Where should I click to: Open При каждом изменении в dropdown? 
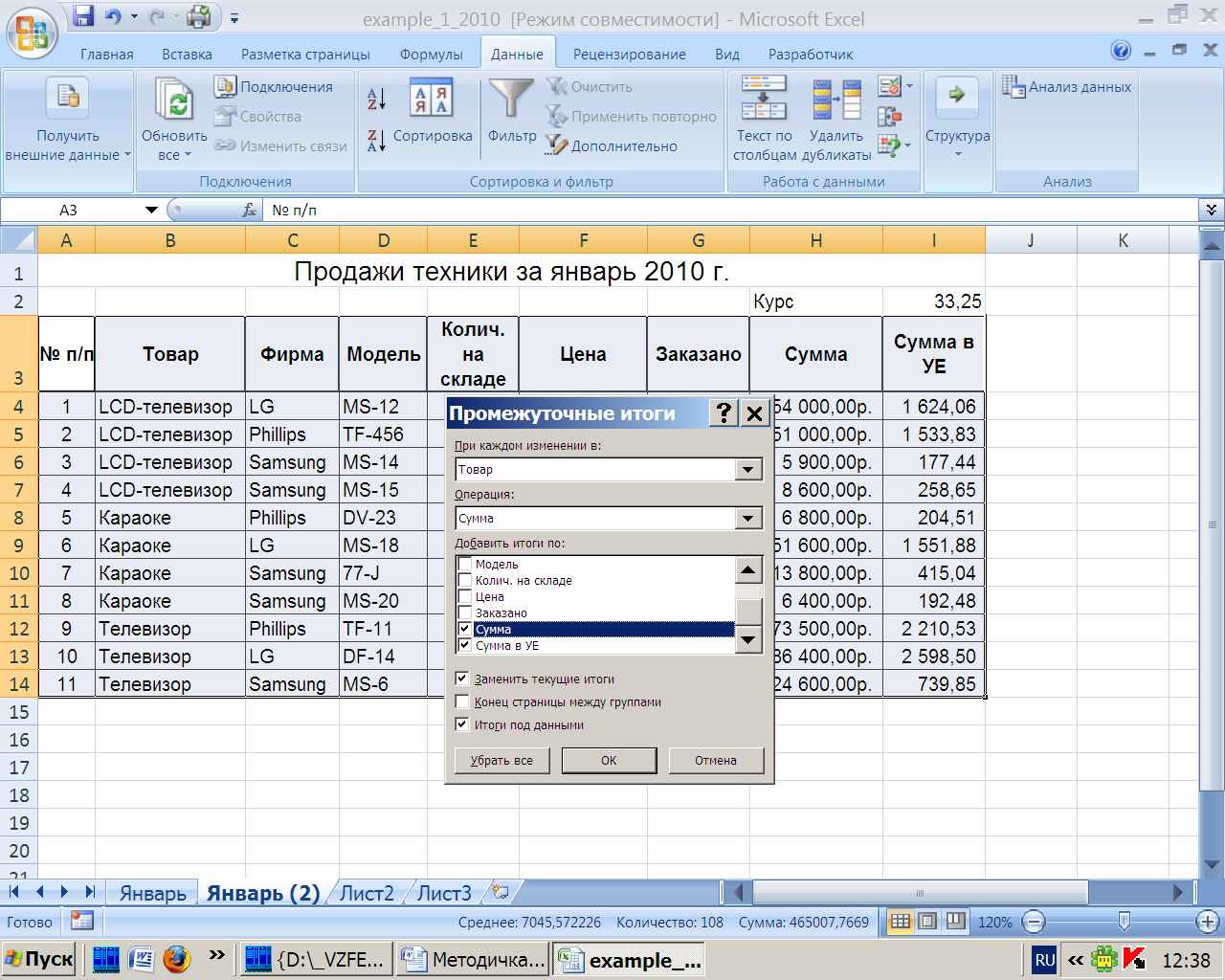pos(748,470)
